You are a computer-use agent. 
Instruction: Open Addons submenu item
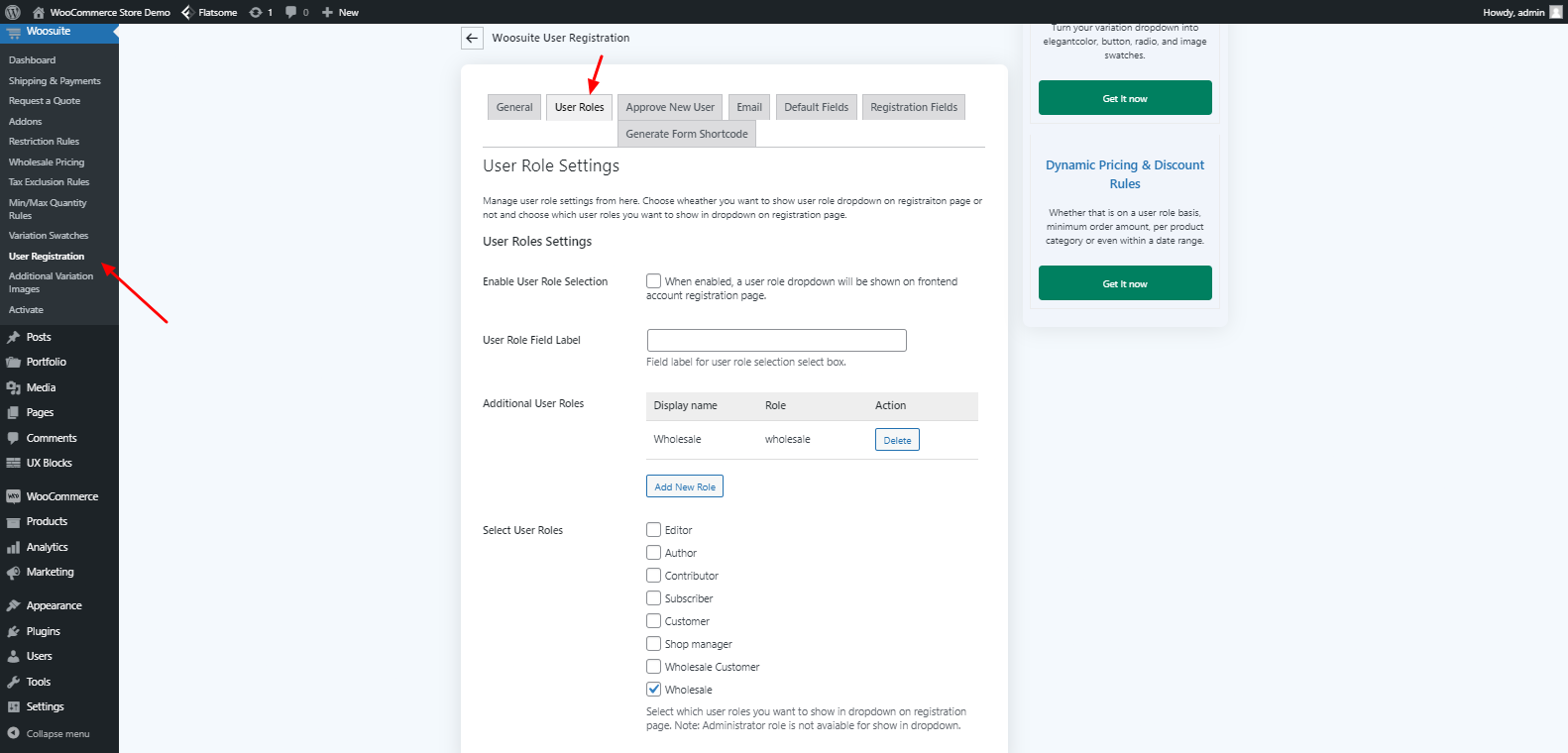click(x=26, y=122)
